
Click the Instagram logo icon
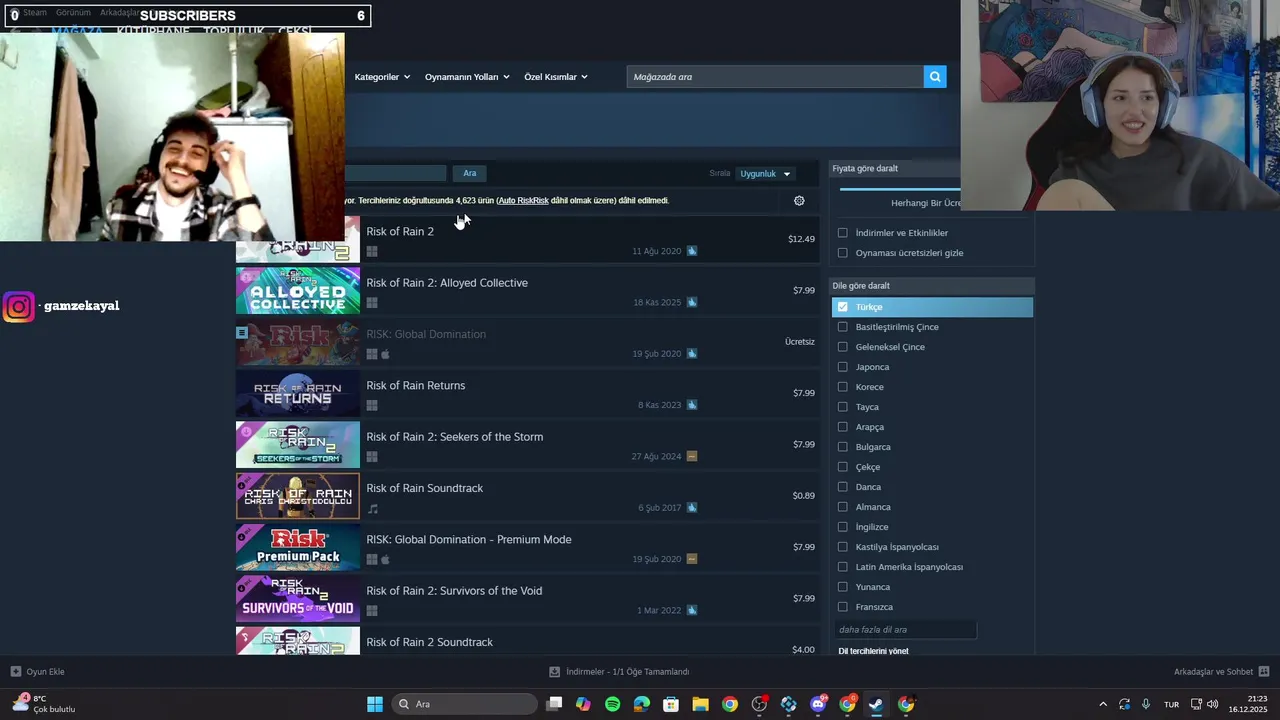19,306
